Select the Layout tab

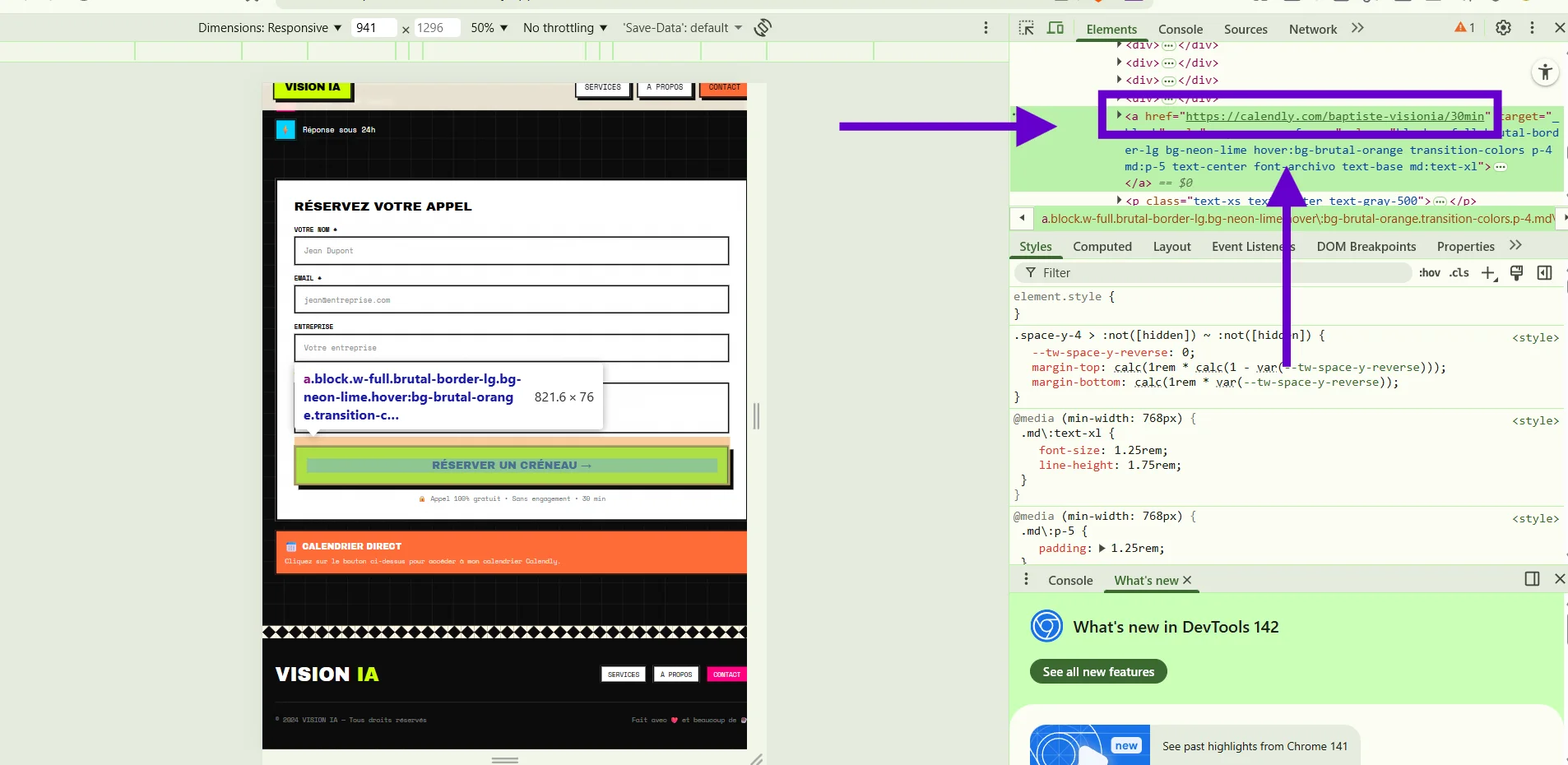pos(1171,246)
